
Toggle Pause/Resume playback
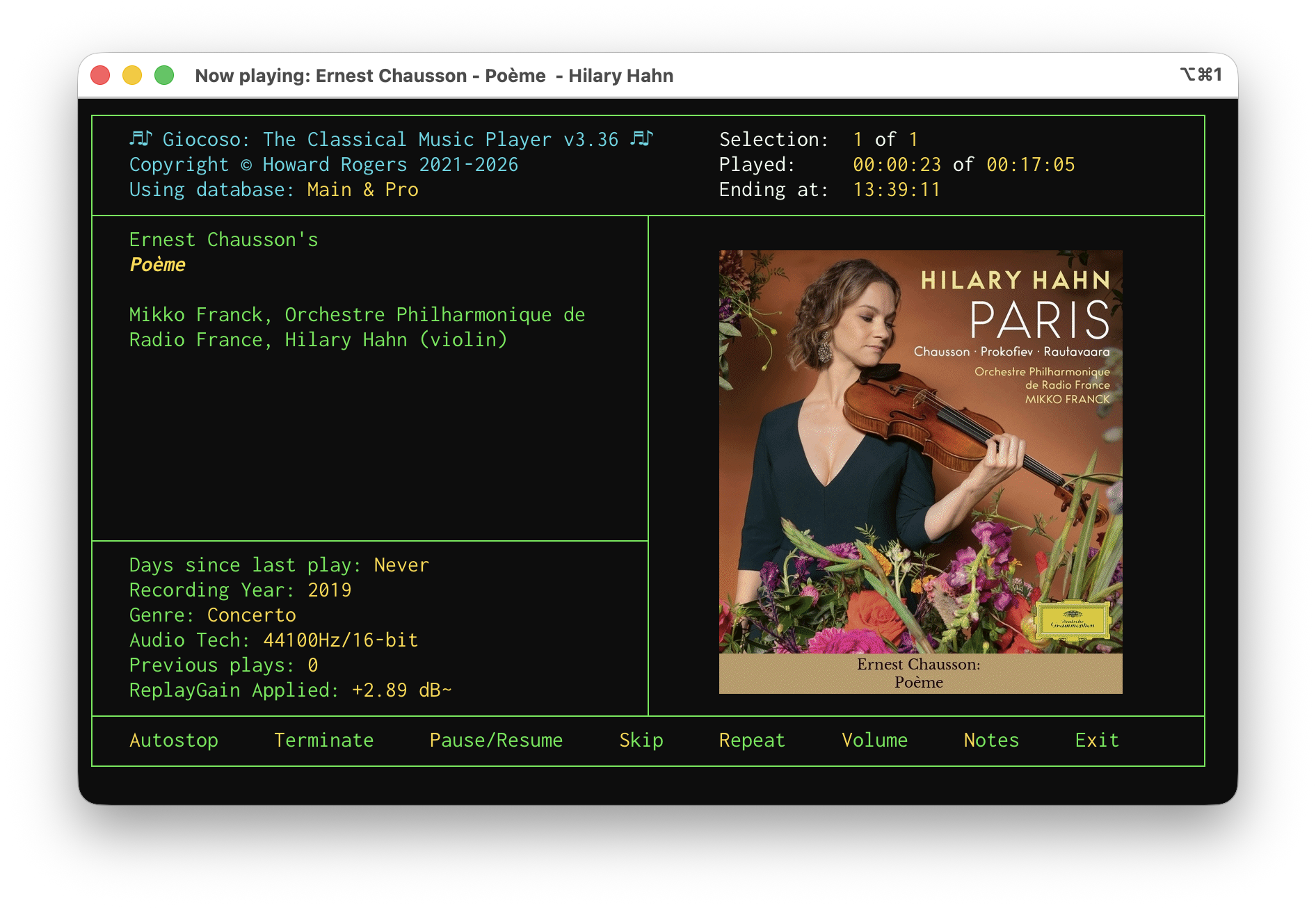coord(496,740)
